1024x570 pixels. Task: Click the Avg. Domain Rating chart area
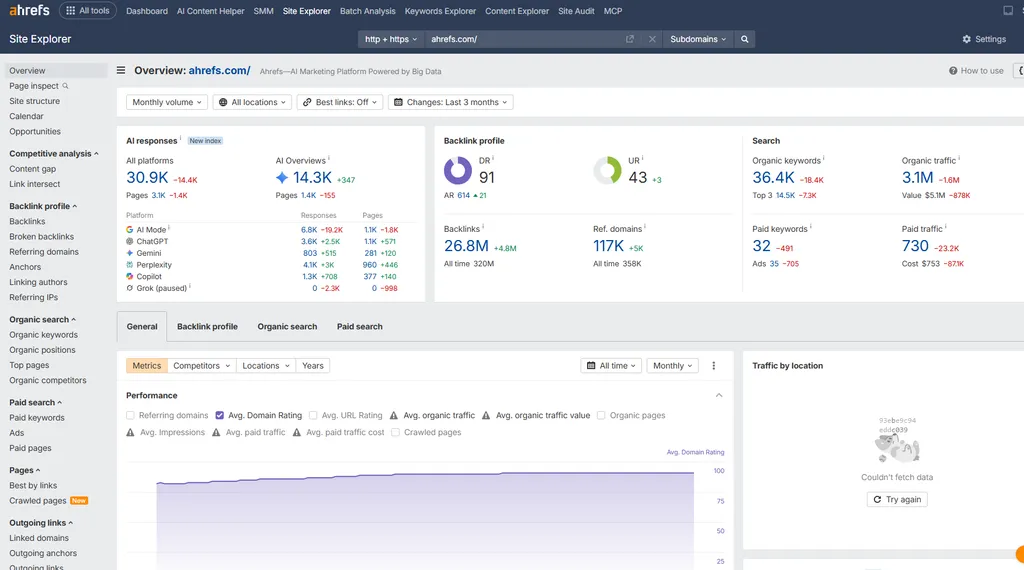point(424,519)
